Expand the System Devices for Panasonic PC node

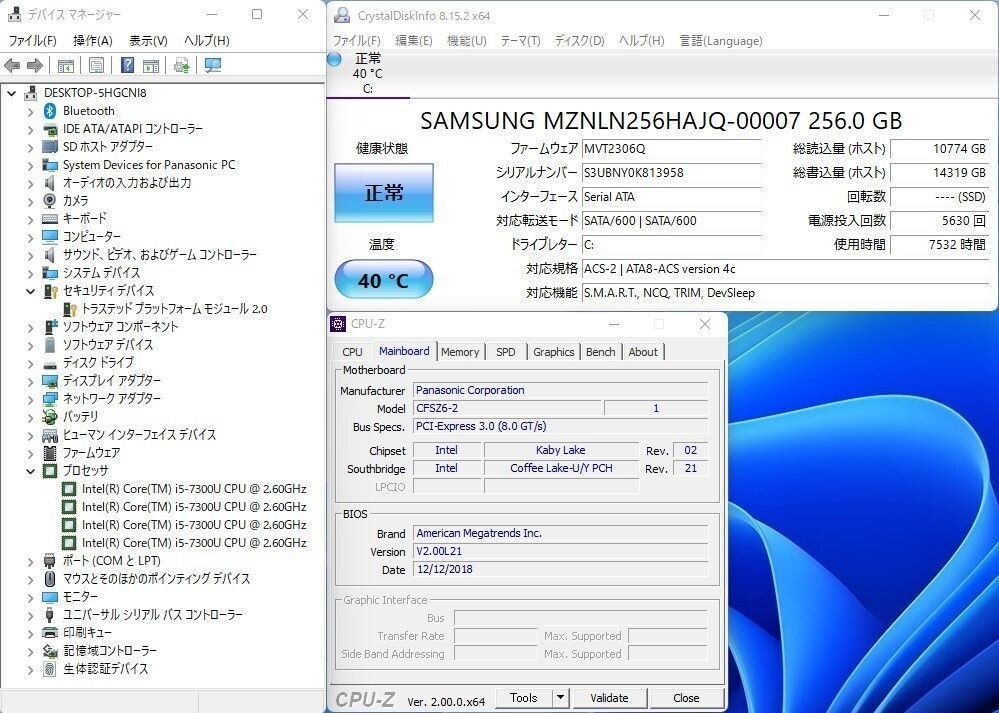click(30, 165)
